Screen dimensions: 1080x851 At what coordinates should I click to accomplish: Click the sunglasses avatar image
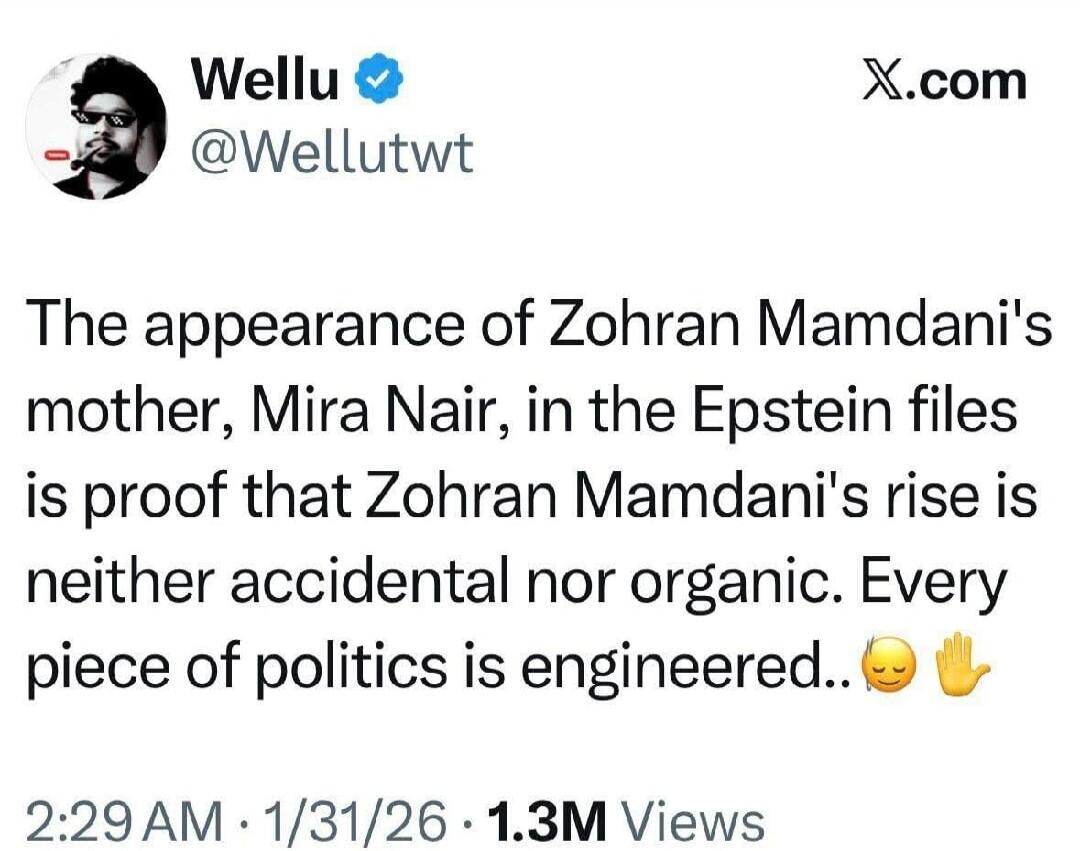pos(97,120)
